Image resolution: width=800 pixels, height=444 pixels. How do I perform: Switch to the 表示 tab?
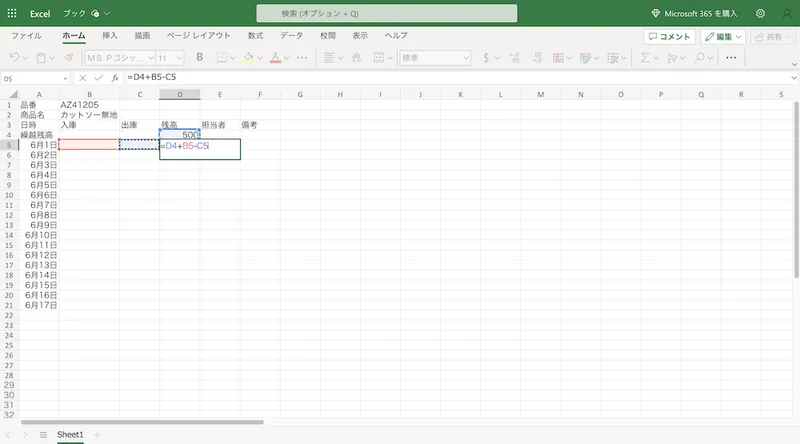(x=360, y=36)
